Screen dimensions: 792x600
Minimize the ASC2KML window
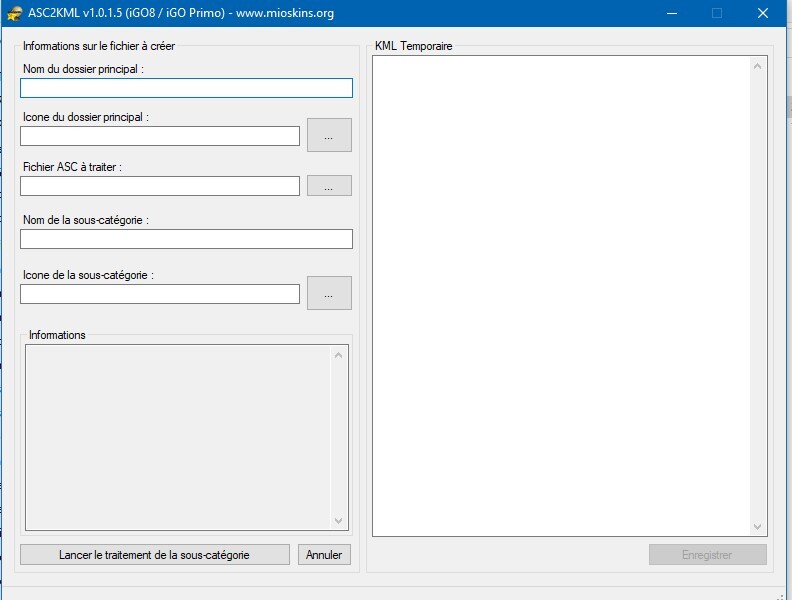[x=670, y=13]
